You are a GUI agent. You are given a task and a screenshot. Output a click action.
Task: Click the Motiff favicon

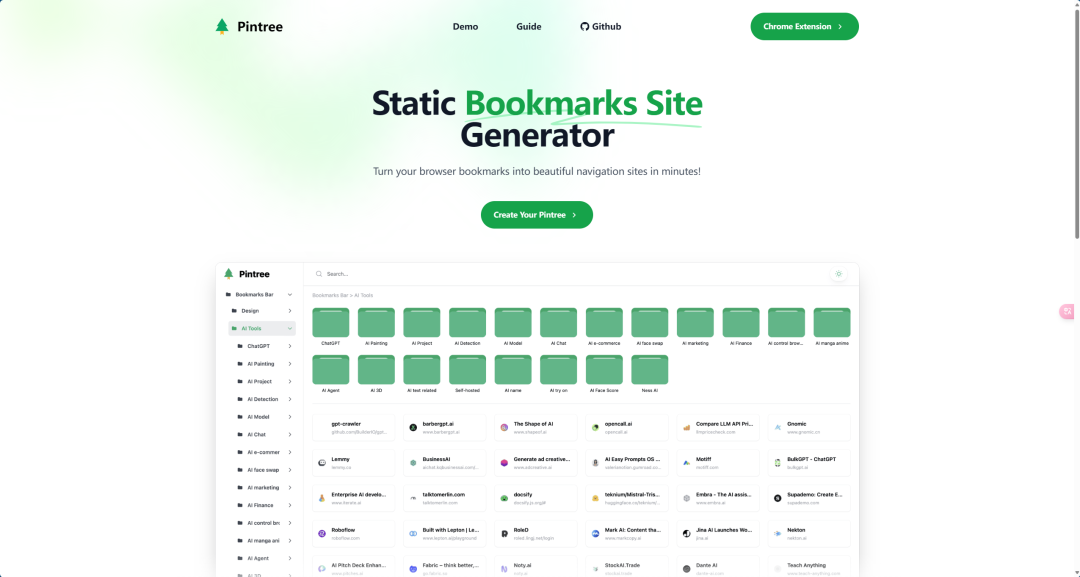click(687, 463)
